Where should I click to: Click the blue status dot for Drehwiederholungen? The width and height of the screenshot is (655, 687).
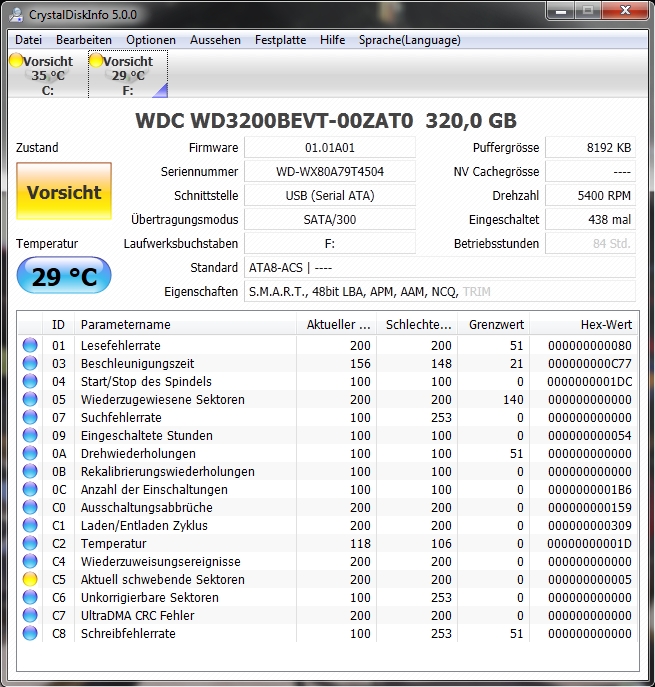click(30, 453)
